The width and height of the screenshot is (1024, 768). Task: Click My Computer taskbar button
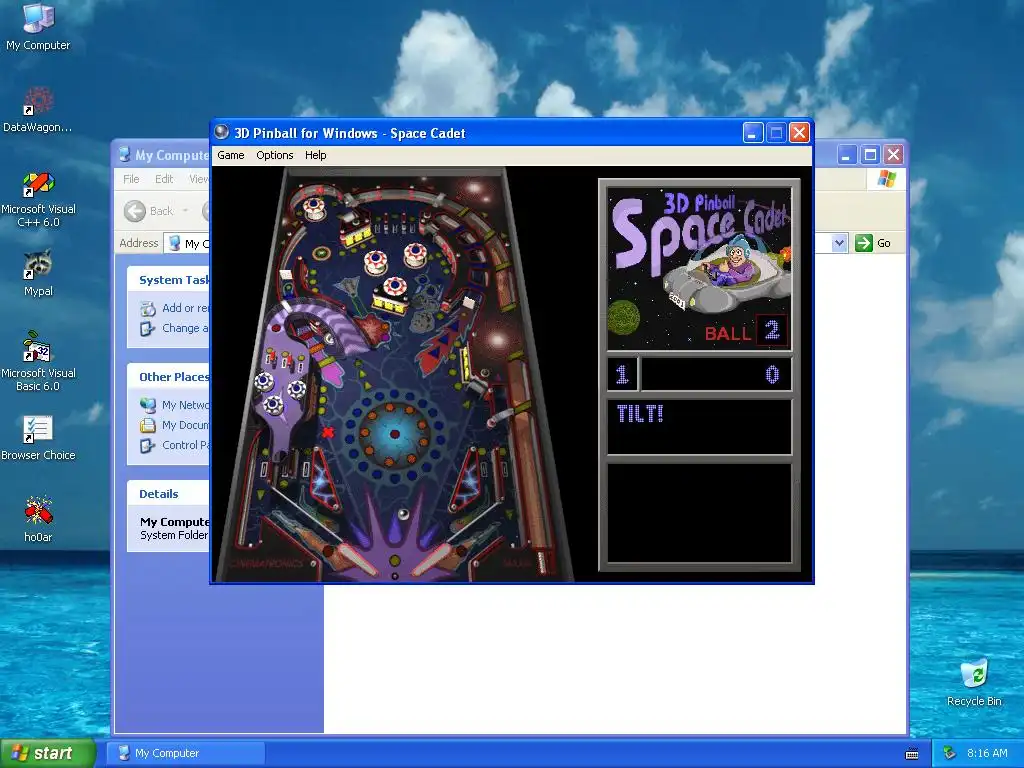(x=185, y=753)
